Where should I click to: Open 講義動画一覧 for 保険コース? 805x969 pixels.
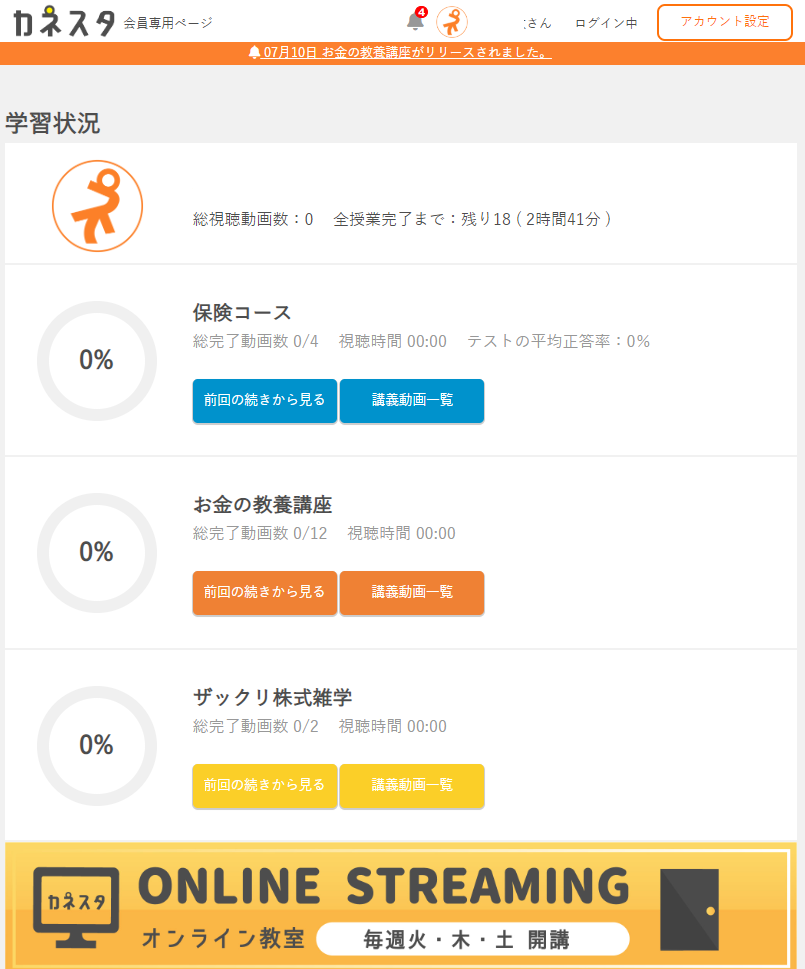pos(412,400)
